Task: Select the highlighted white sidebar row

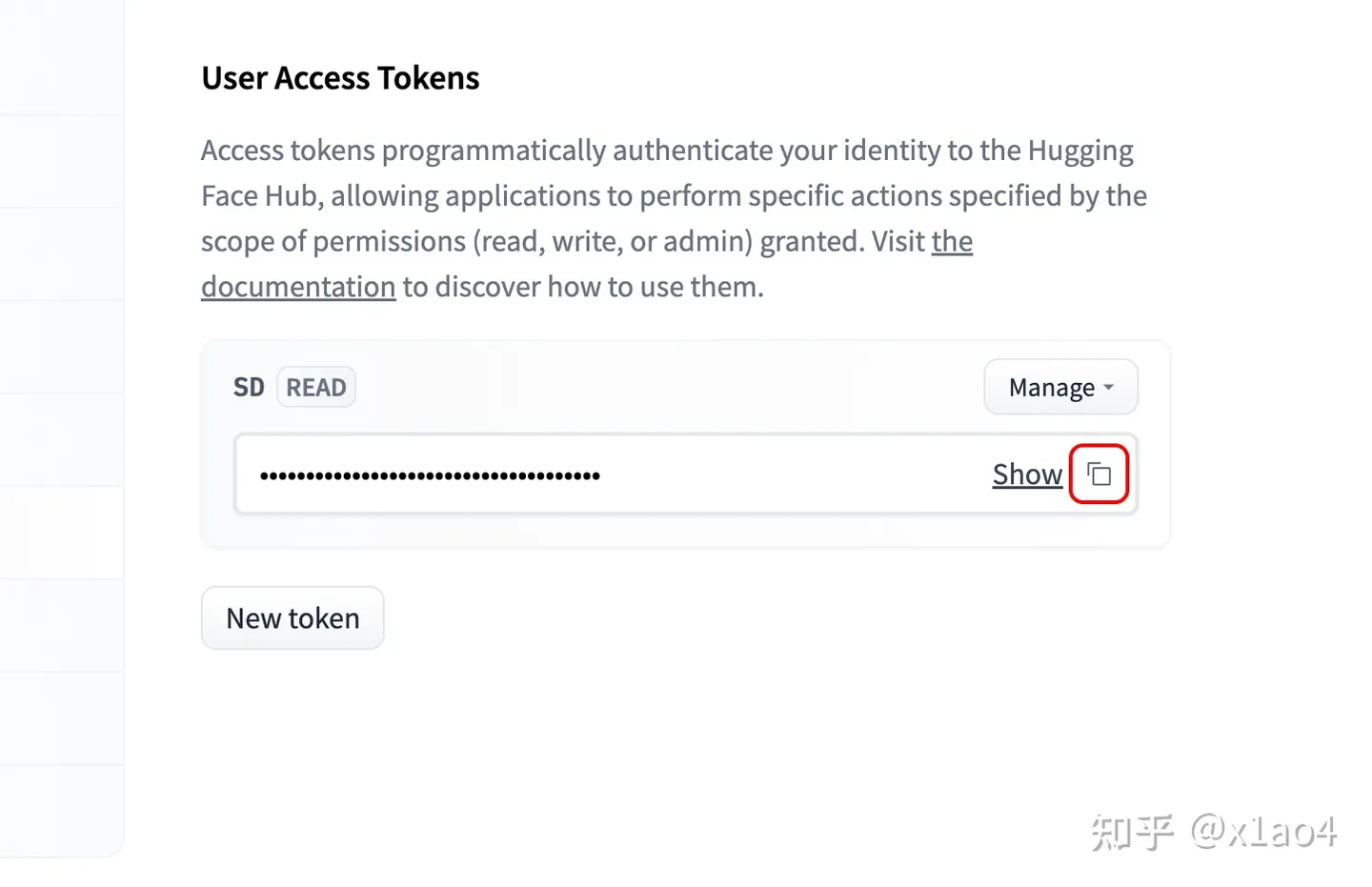Action: point(62,532)
